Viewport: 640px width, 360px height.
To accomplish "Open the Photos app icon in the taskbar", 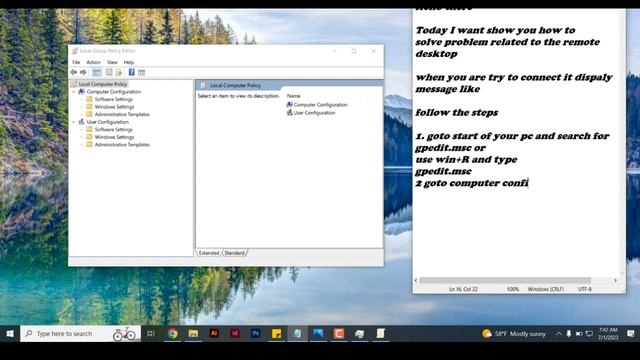I will 318,333.
